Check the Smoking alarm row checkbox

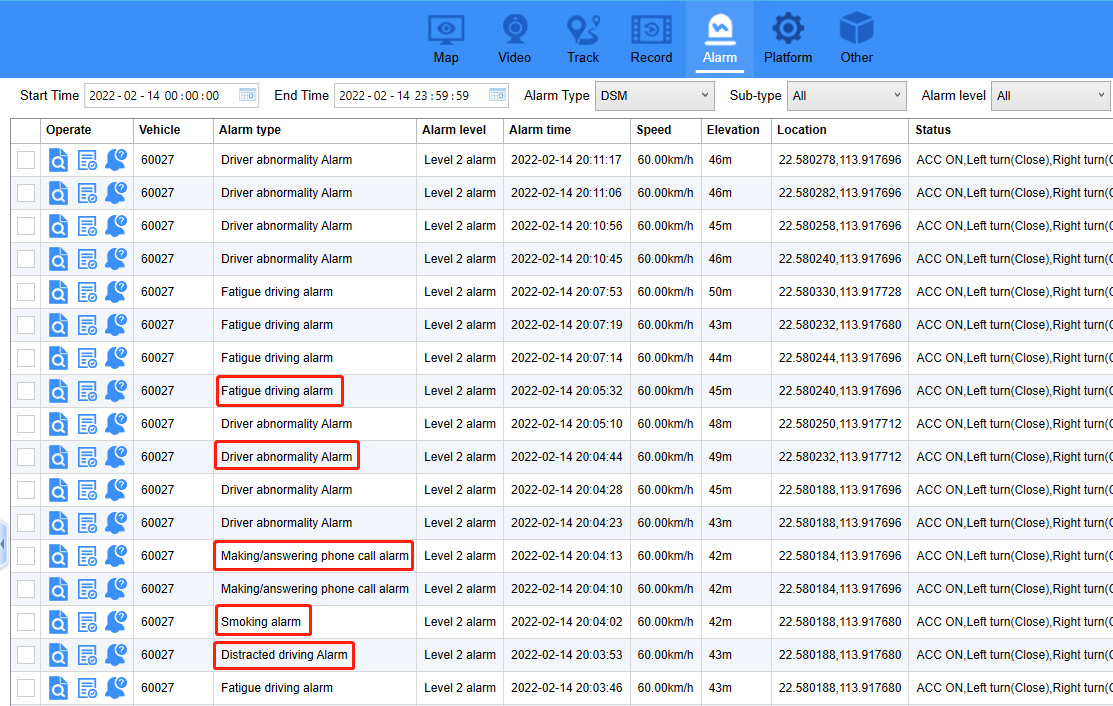[x=26, y=622]
